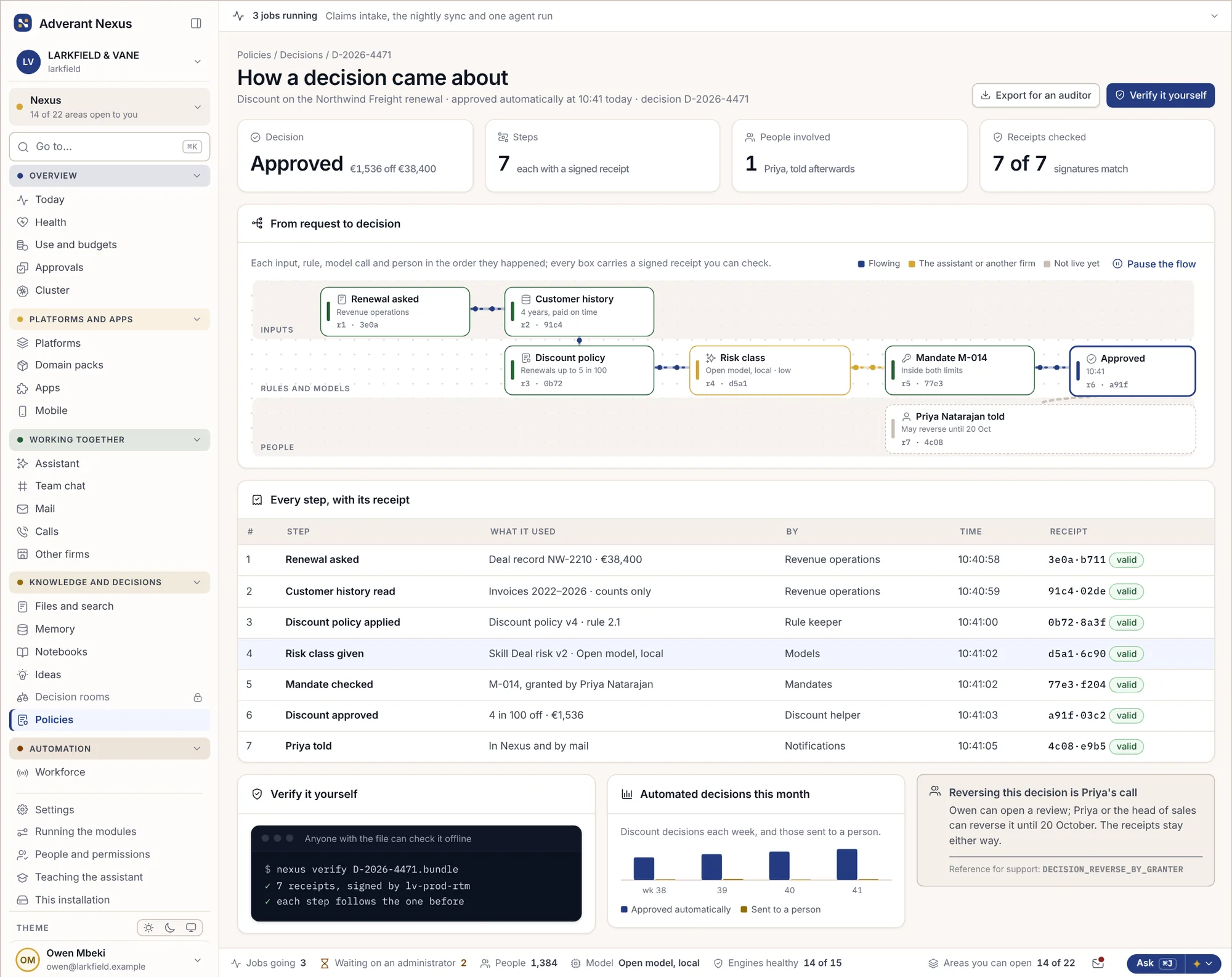Open the Renewal asked flow node
The image size is (1232, 977).
(x=395, y=312)
